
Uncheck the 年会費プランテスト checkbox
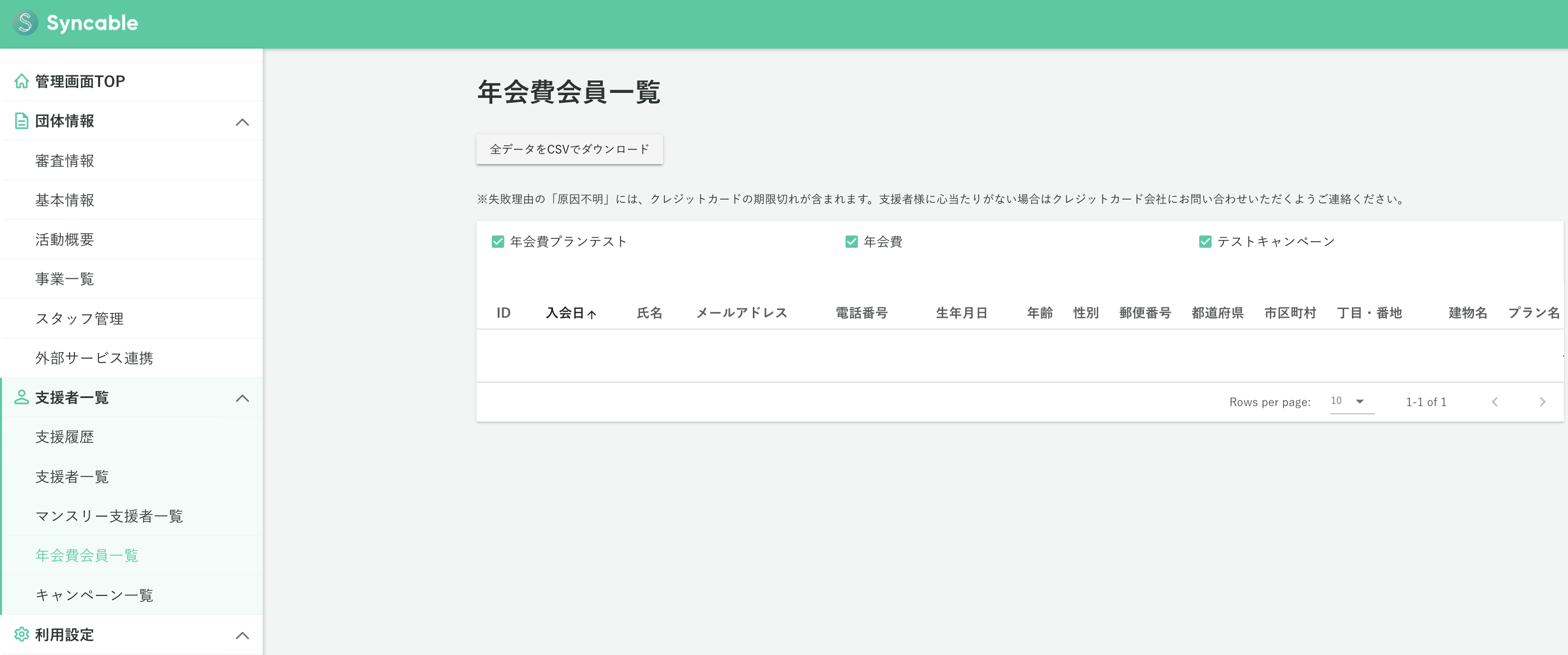click(x=497, y=242)
